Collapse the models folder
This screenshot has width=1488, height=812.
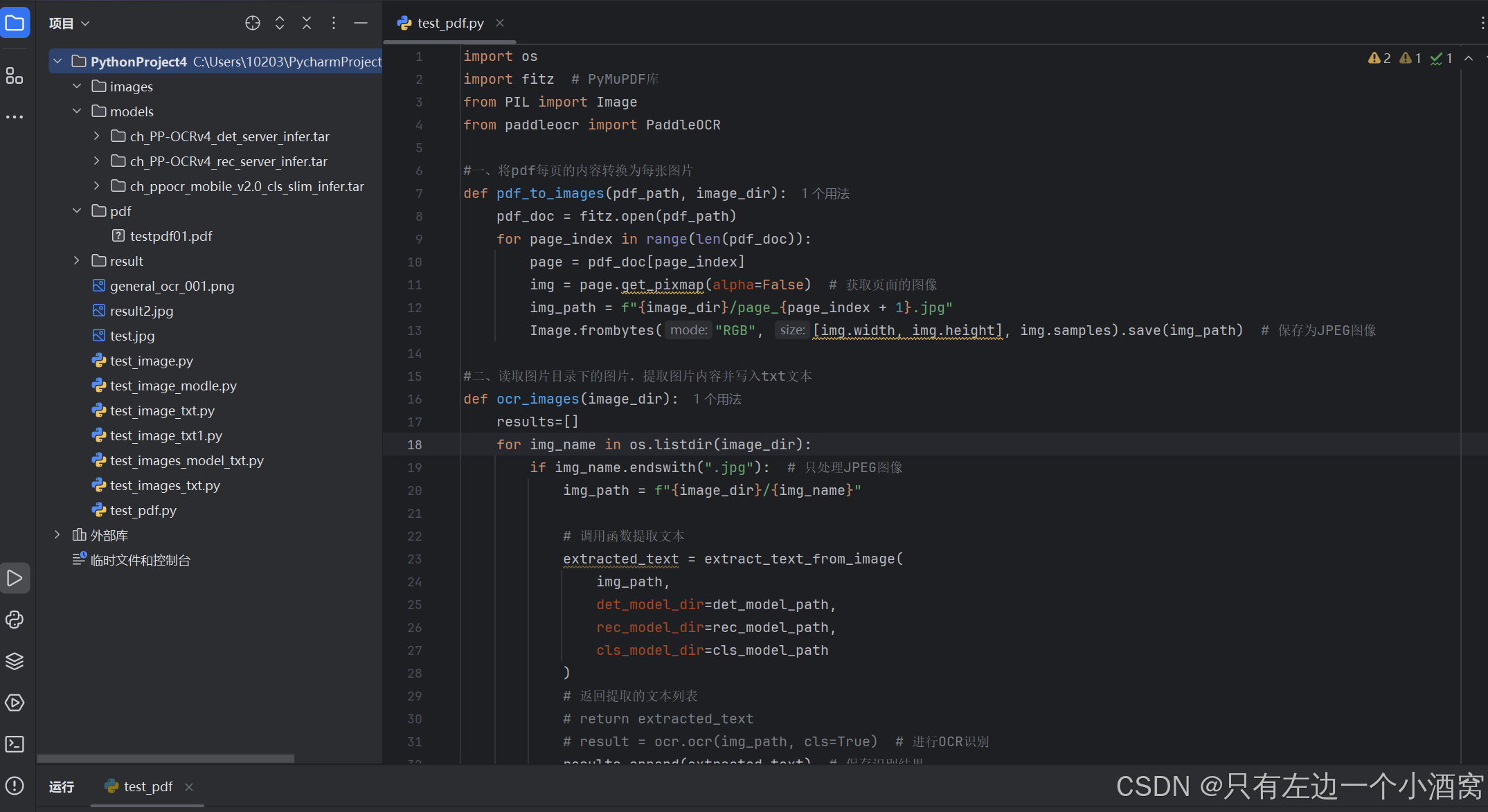point(77,111)
